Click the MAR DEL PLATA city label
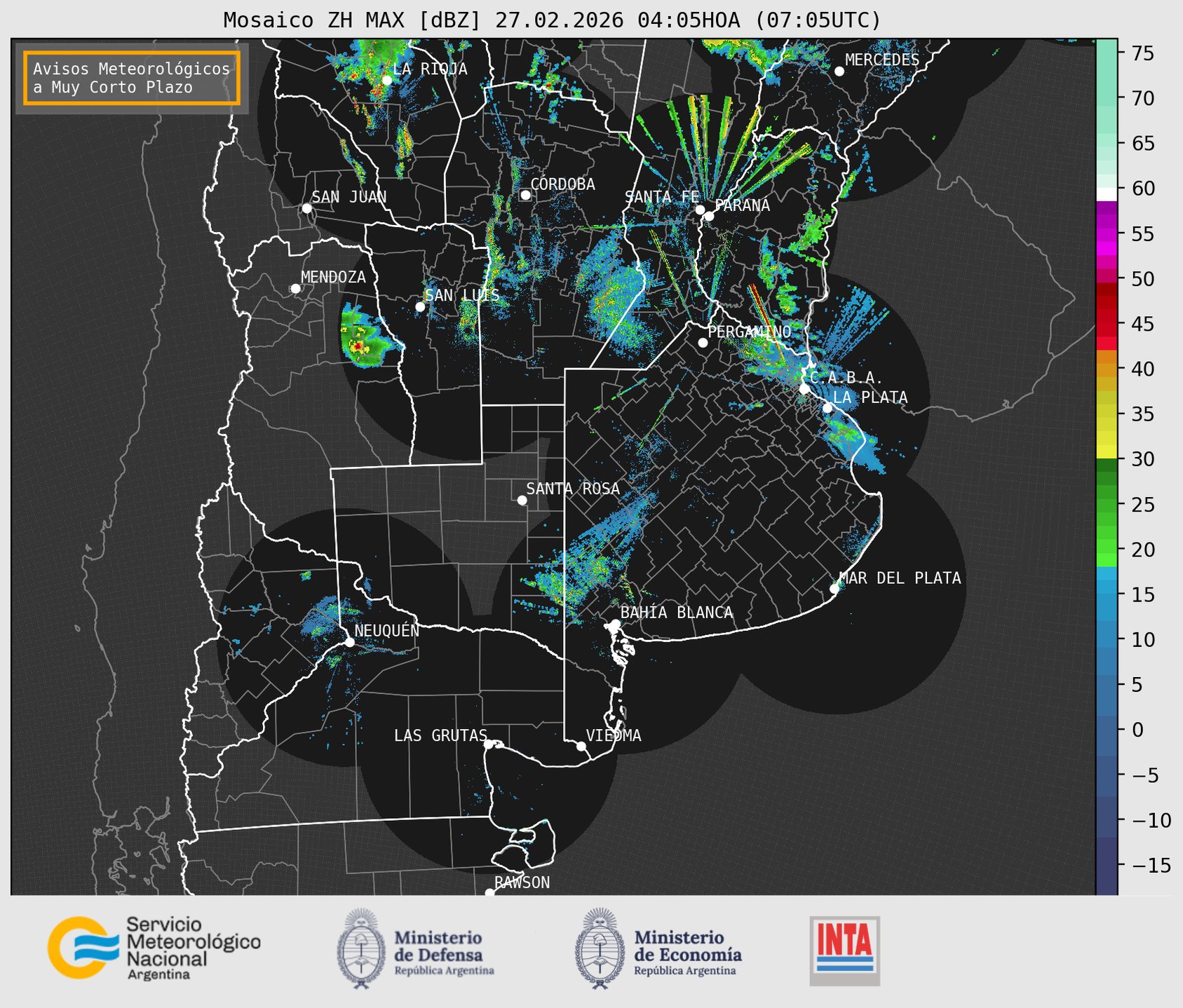Viewport: 1183px width, 1008px height. [900, 578]
